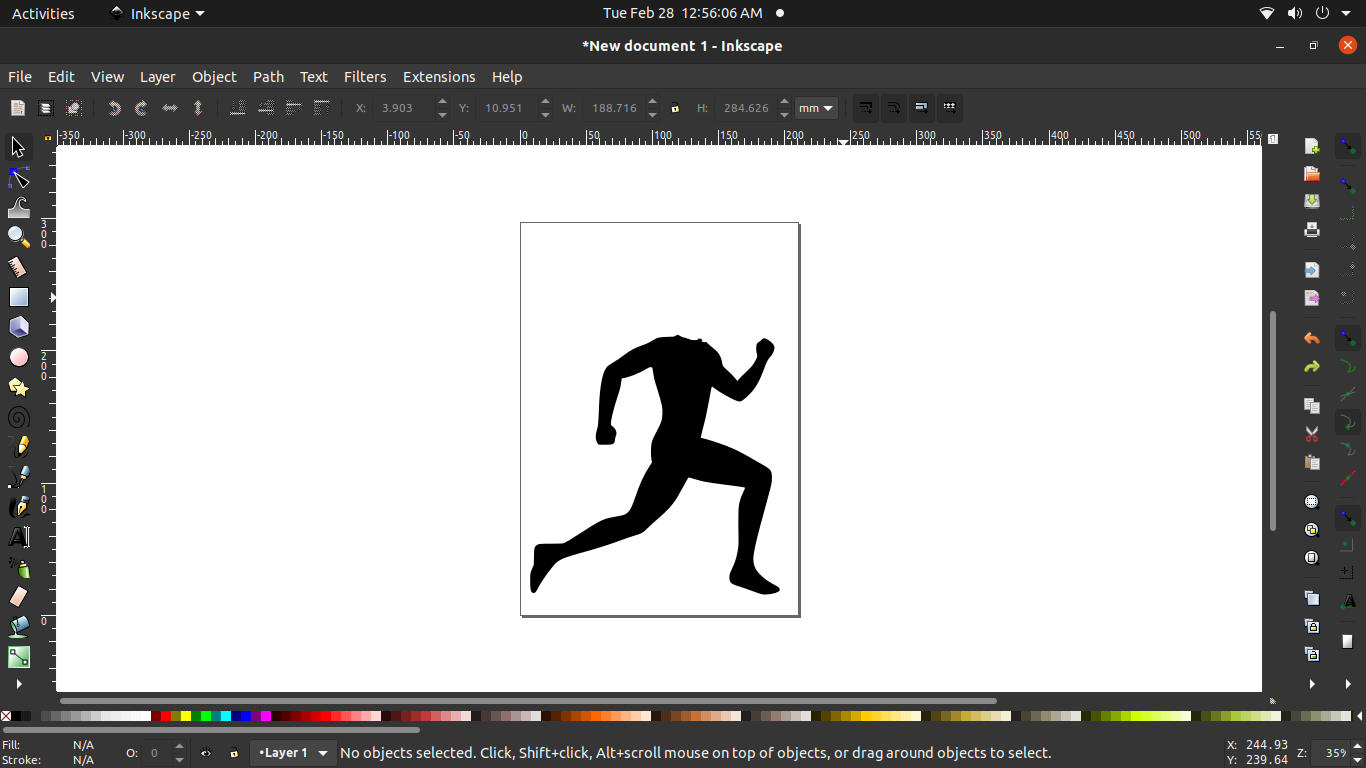Select the Spiral tool

point(17,417)
